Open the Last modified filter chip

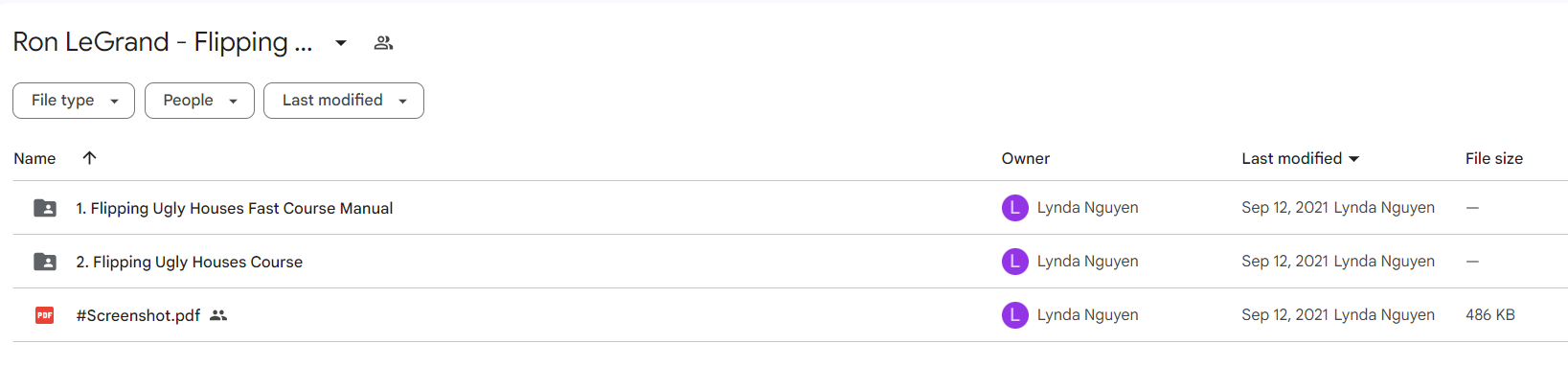pos(344,101)
